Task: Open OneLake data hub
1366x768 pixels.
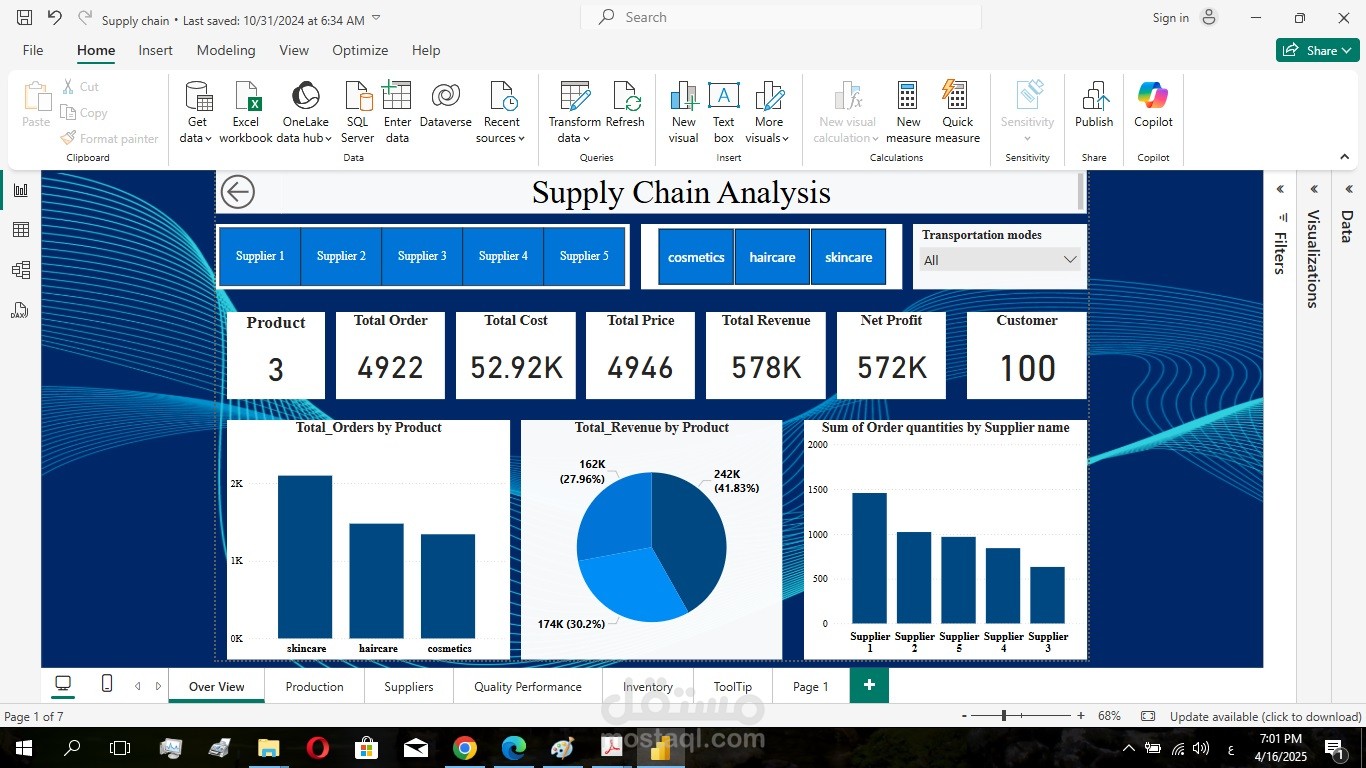Action: (x=305, y=112)
